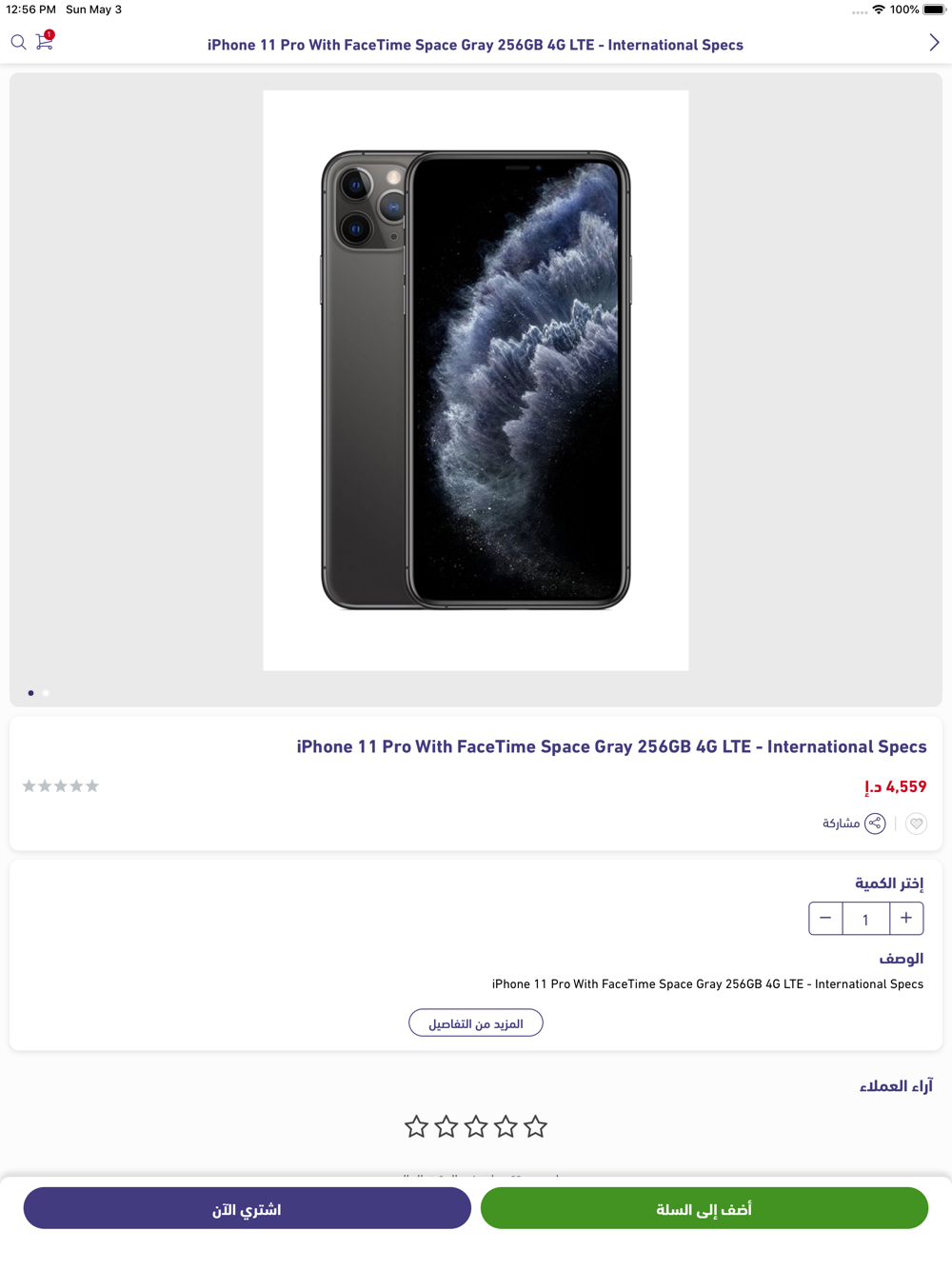Tap the مشاركة share label
Viewport: 952px width, 1270px height.
tap(841, 824)
